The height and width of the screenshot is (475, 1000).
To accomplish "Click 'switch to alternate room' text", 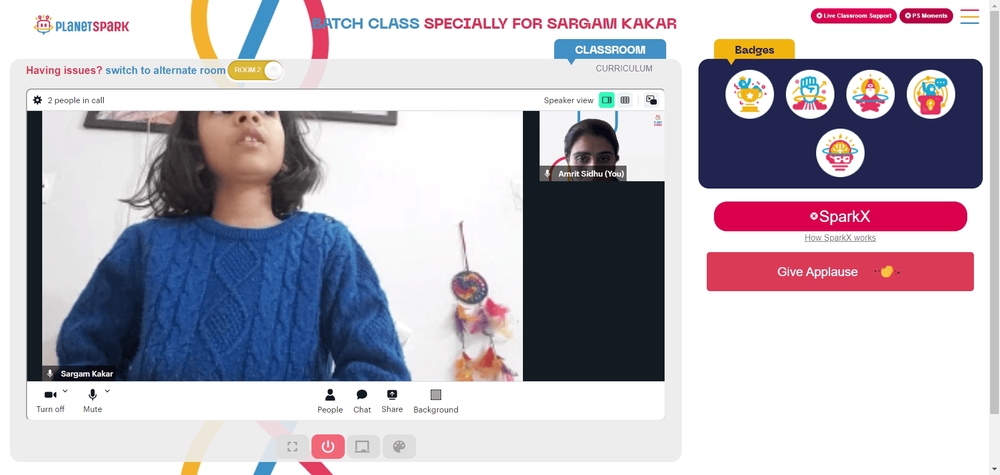I will click(x=165, y=70).
